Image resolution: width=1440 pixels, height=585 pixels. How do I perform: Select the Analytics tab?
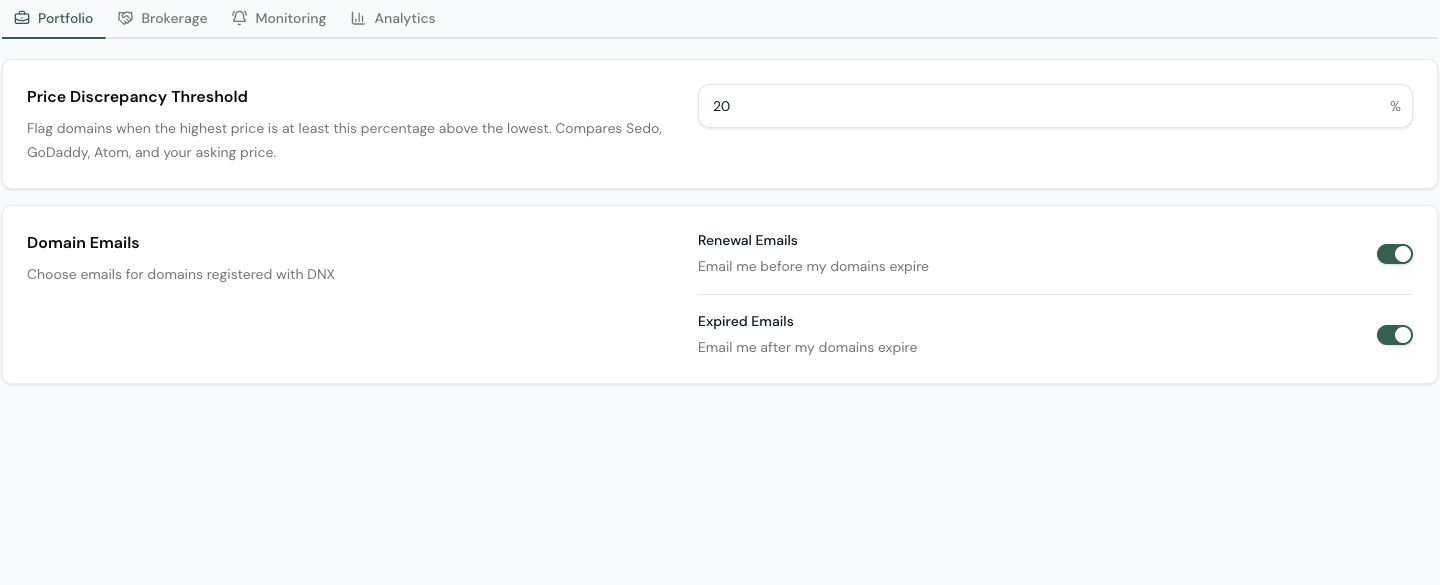pos(393,19)
